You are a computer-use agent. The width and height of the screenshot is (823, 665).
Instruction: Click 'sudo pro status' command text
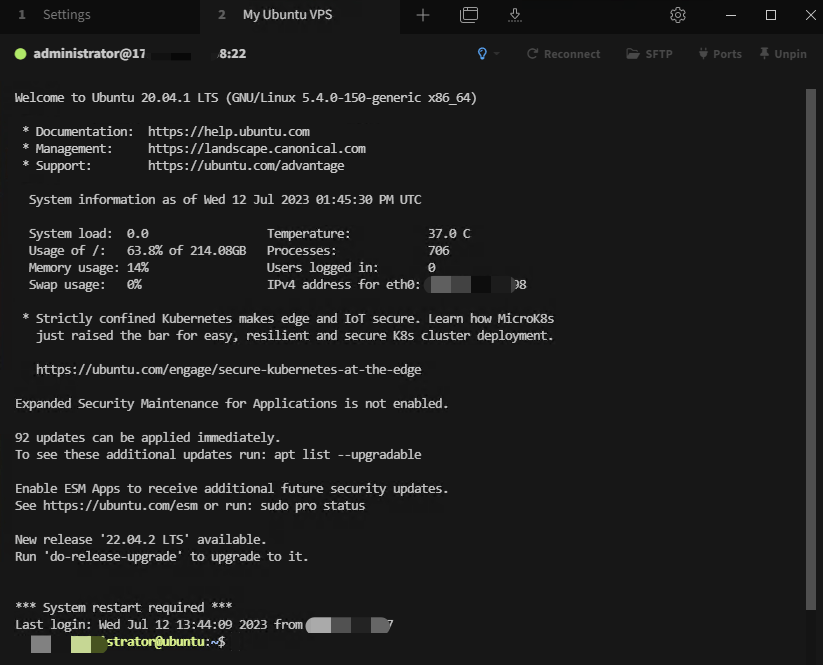pos(313,505)
